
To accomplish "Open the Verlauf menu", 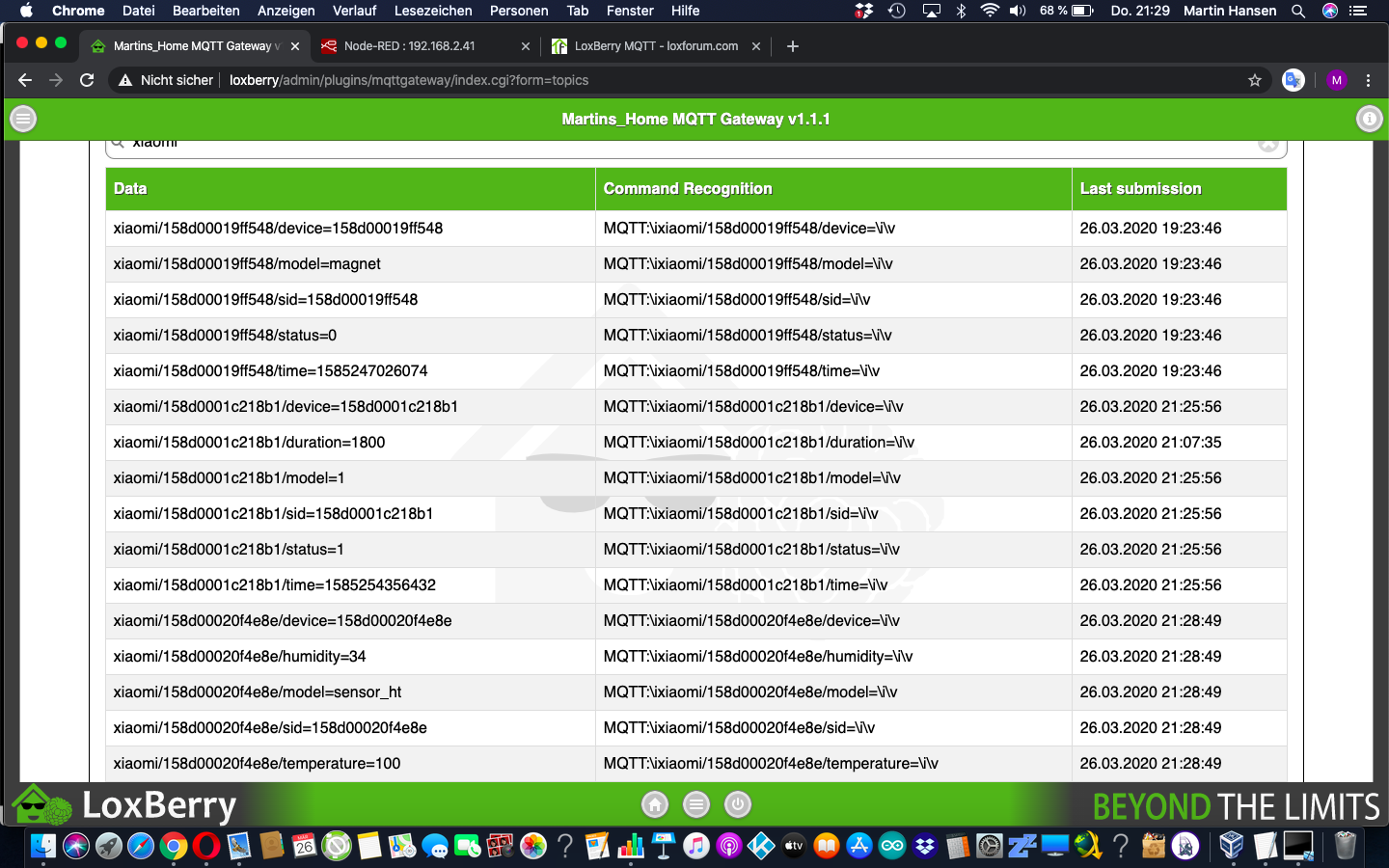I will coord(354,11).
